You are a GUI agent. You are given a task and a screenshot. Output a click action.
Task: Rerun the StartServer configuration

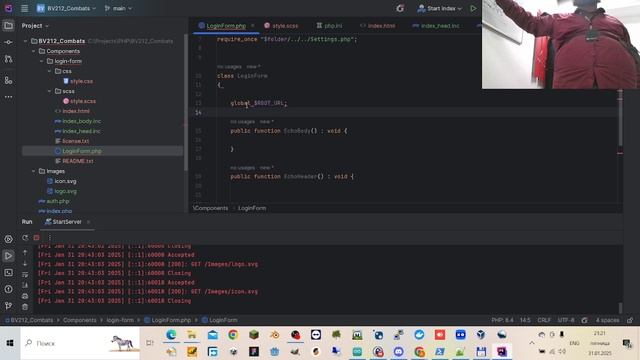25,238
